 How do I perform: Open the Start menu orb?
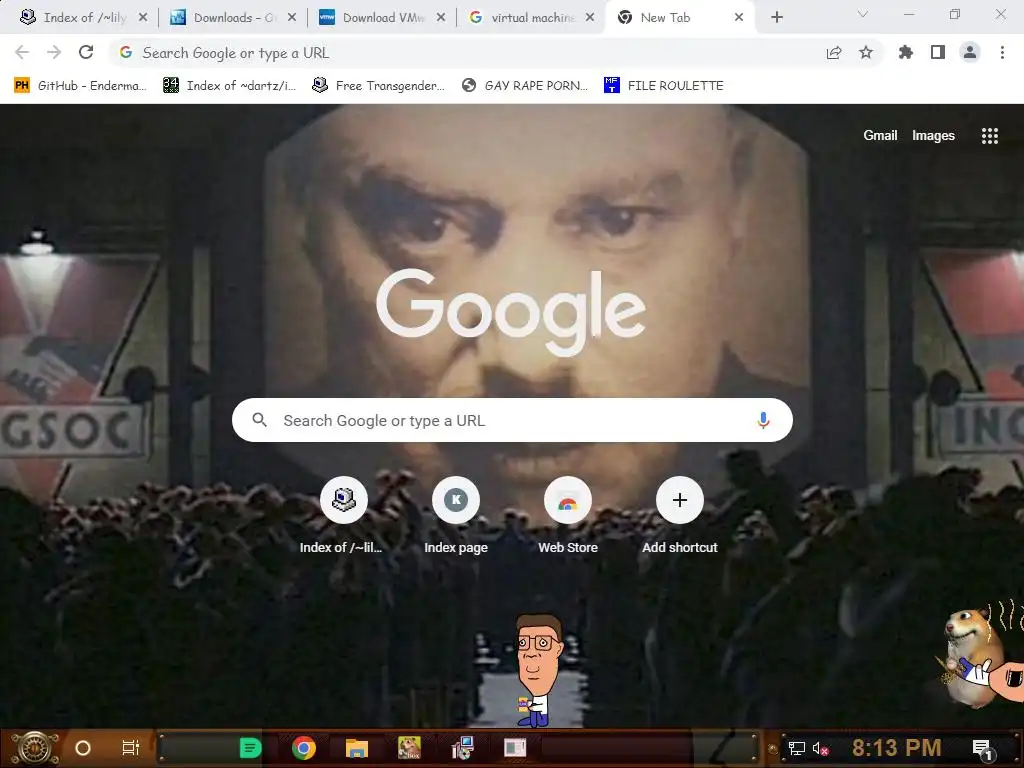[35, 748]
